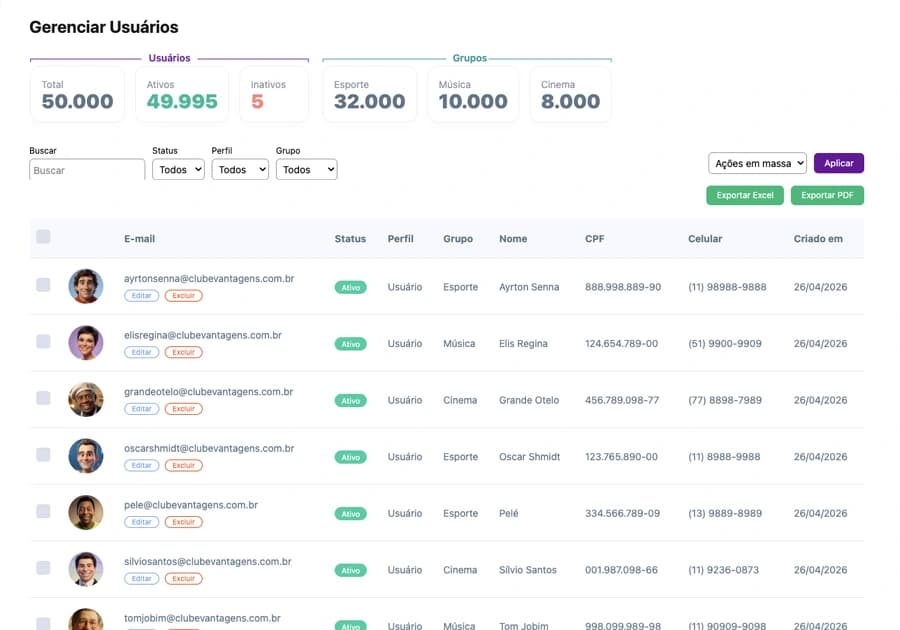Click the purple Aplicar button
The width and height of the screenshot is (900, 630).
point(839,163)
